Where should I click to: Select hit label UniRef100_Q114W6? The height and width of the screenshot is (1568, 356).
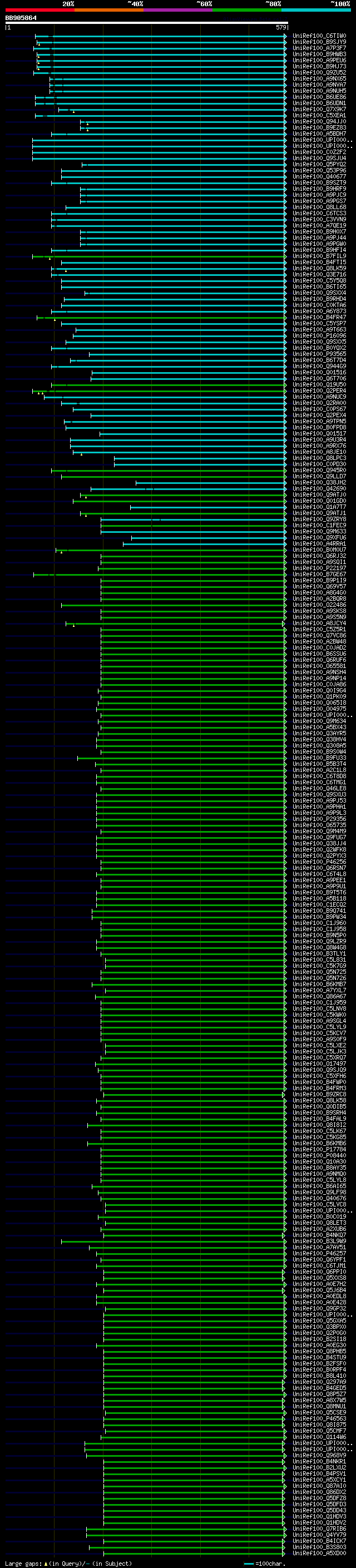click(319, 1437)
